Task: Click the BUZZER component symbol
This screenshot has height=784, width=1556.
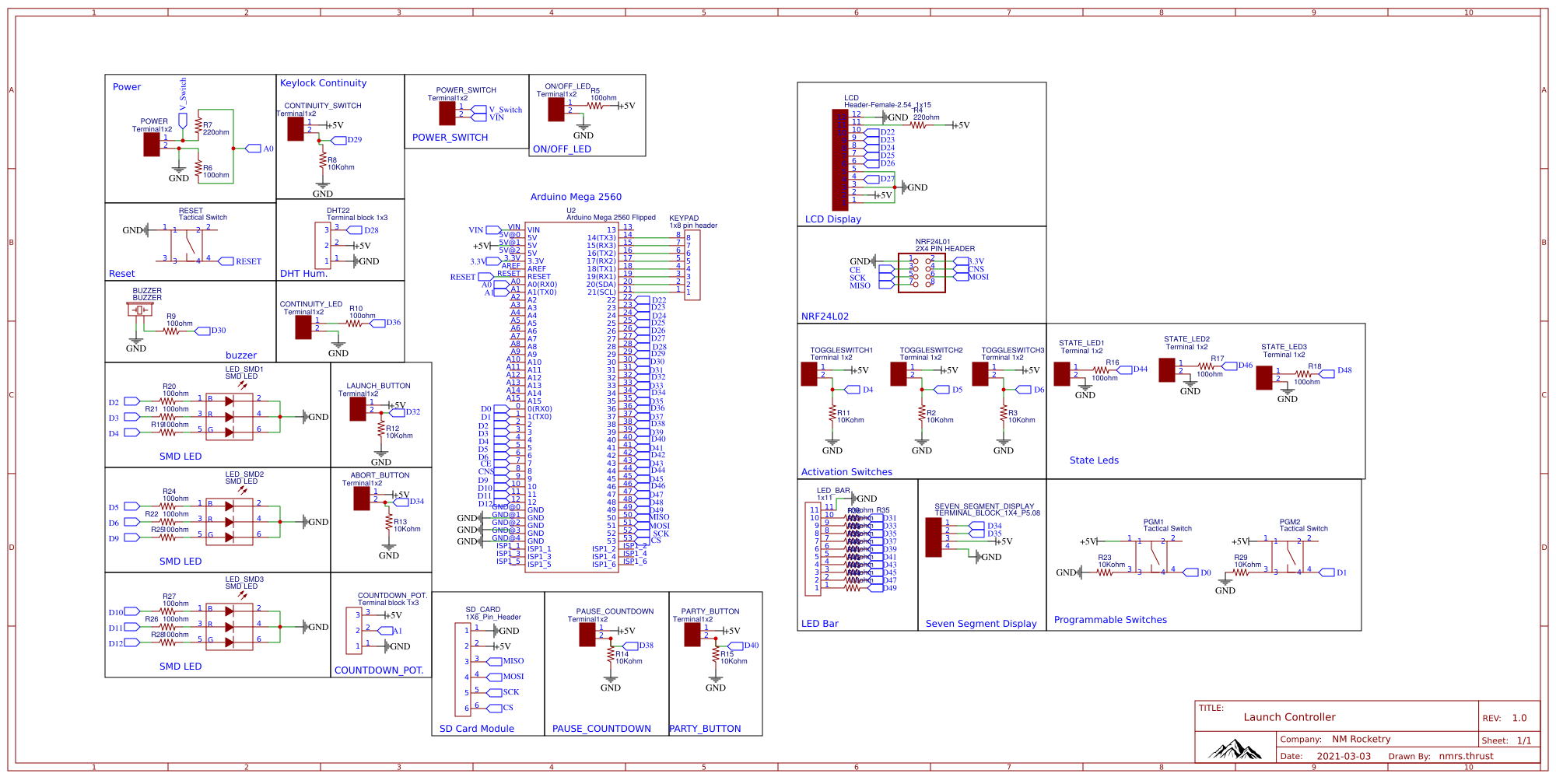Action: pyautogui.click(x=138, y=308)
